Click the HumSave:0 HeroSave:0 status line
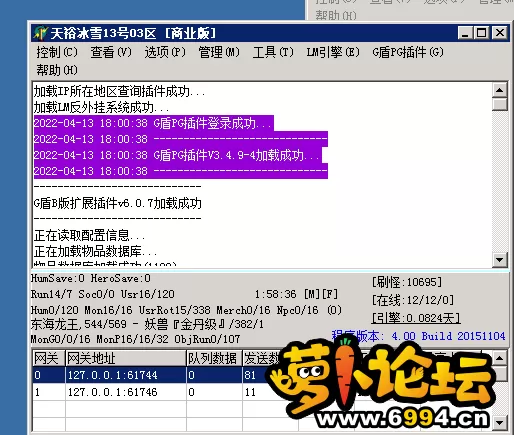514x435 pixels. [91, 278]
